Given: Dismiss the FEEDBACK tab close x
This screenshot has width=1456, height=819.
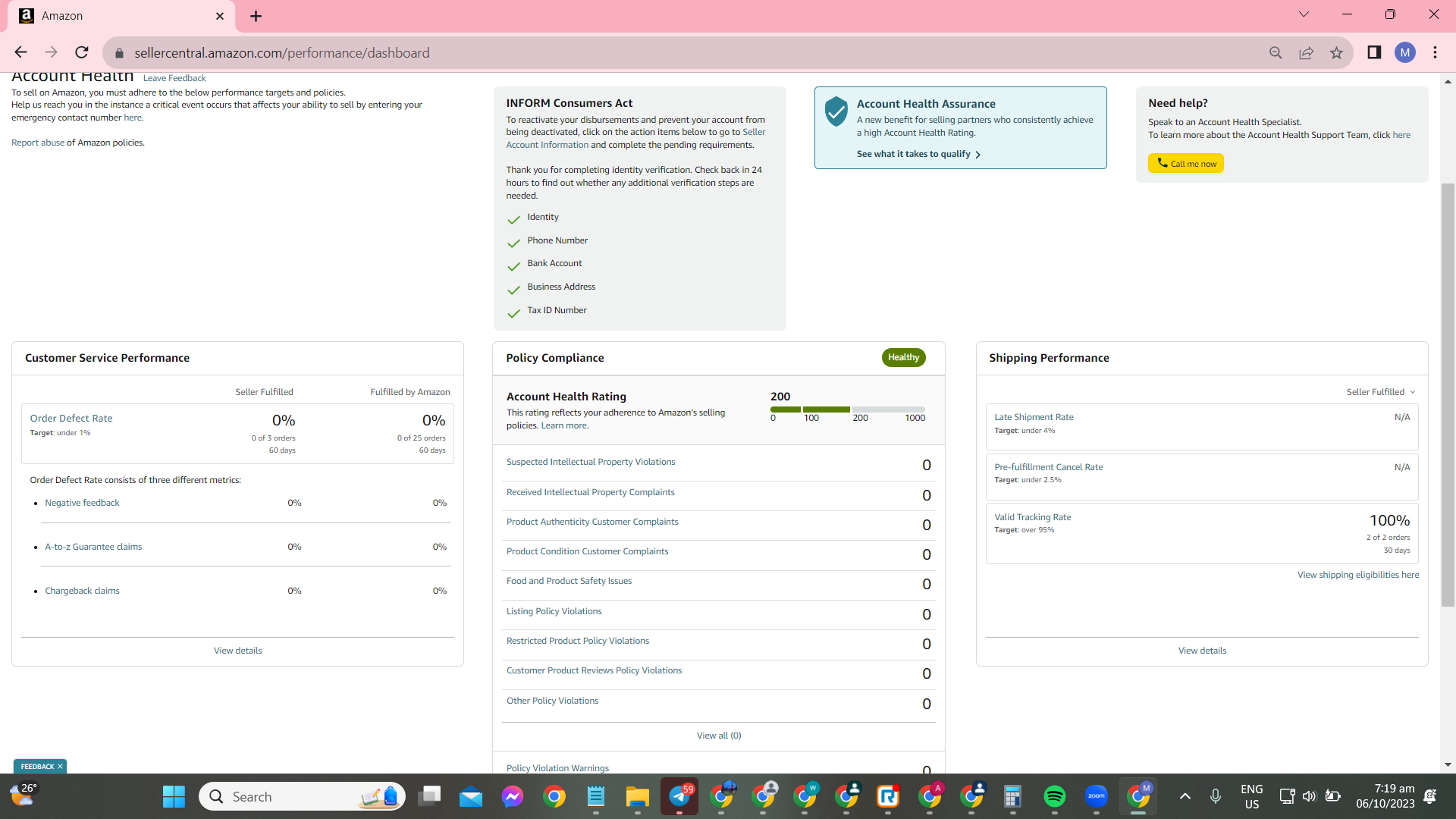Looking at the screenshot, I should click(x=60, y=767).
